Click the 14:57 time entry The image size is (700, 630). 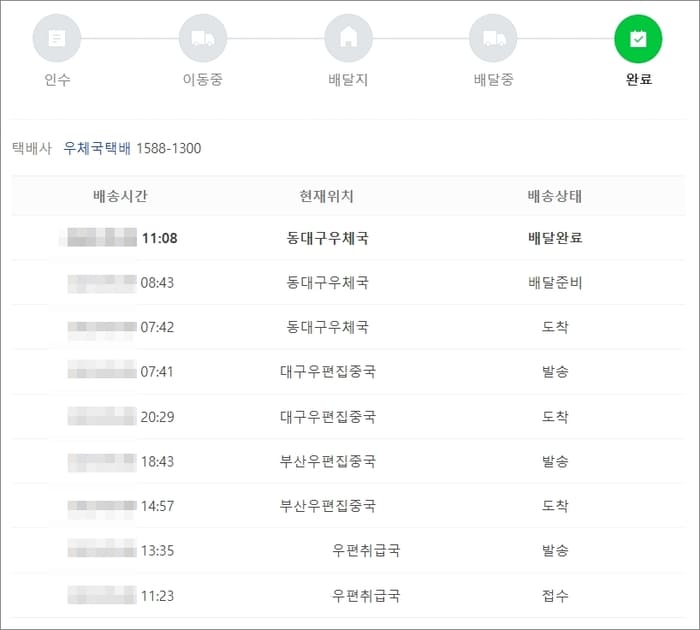157,506
